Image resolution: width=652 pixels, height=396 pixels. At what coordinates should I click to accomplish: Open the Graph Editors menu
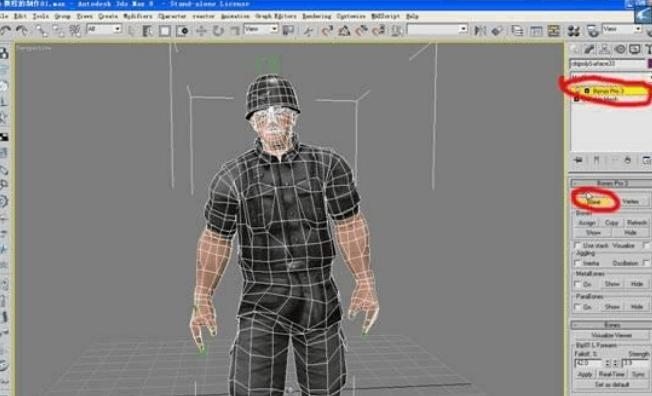(276, 16)
